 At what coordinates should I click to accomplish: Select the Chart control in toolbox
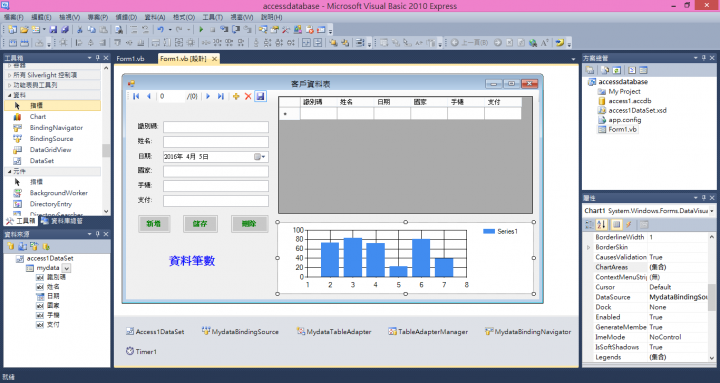tap(38, 117)
